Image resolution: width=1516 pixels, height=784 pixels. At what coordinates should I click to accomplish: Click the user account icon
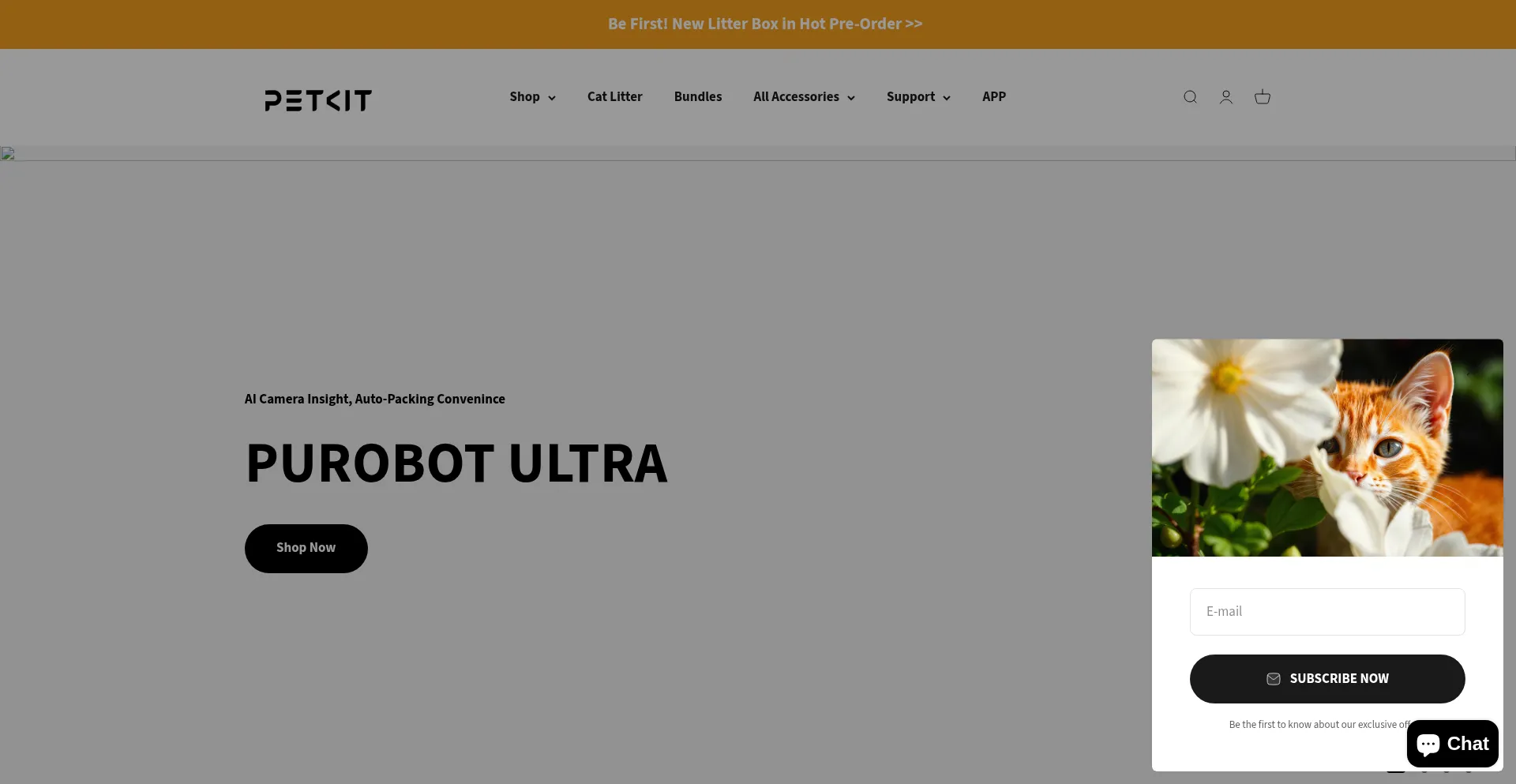click(x=1225, y=97)
